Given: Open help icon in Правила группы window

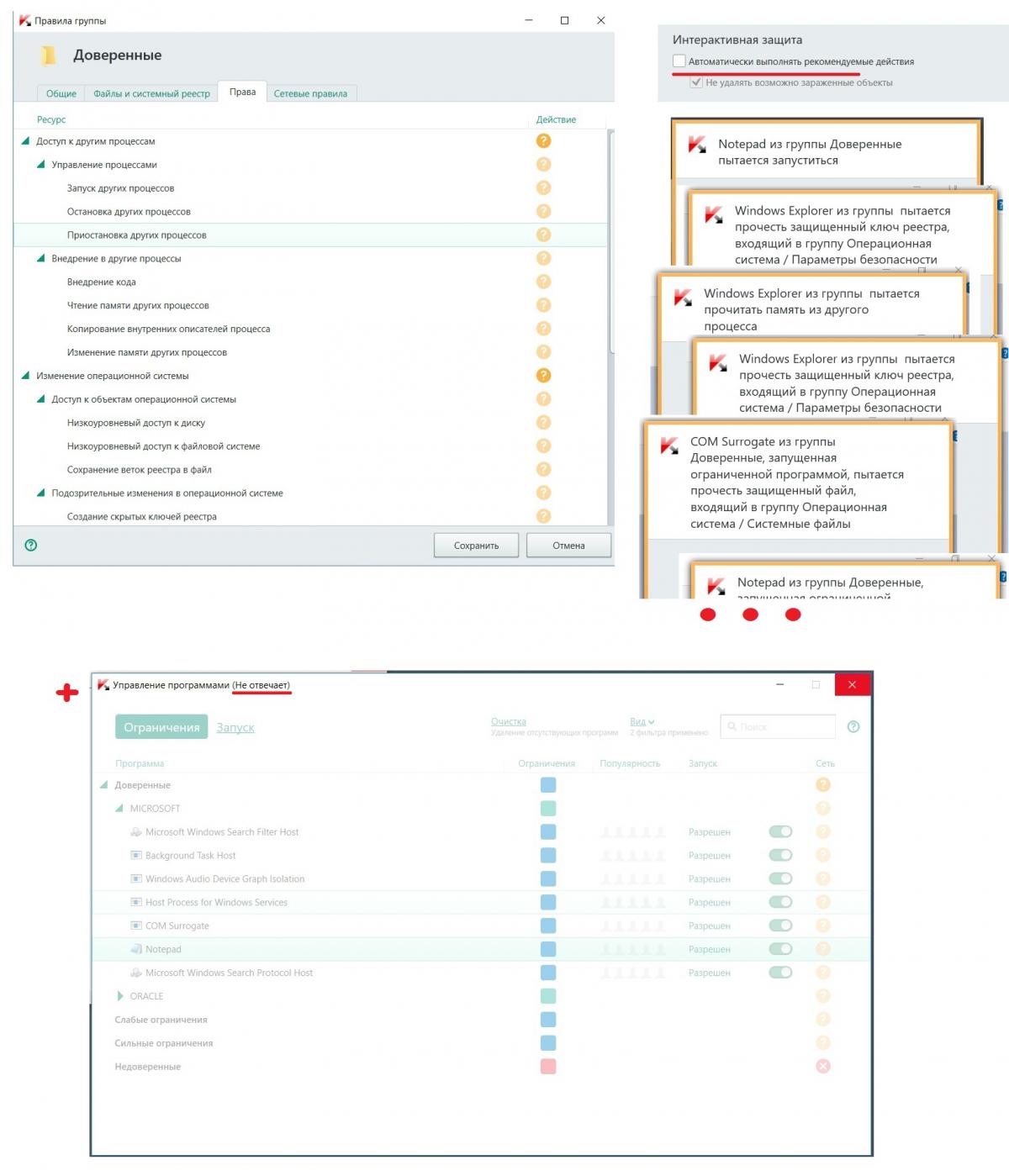Looking at the screenshot, I should pos(31,545).
